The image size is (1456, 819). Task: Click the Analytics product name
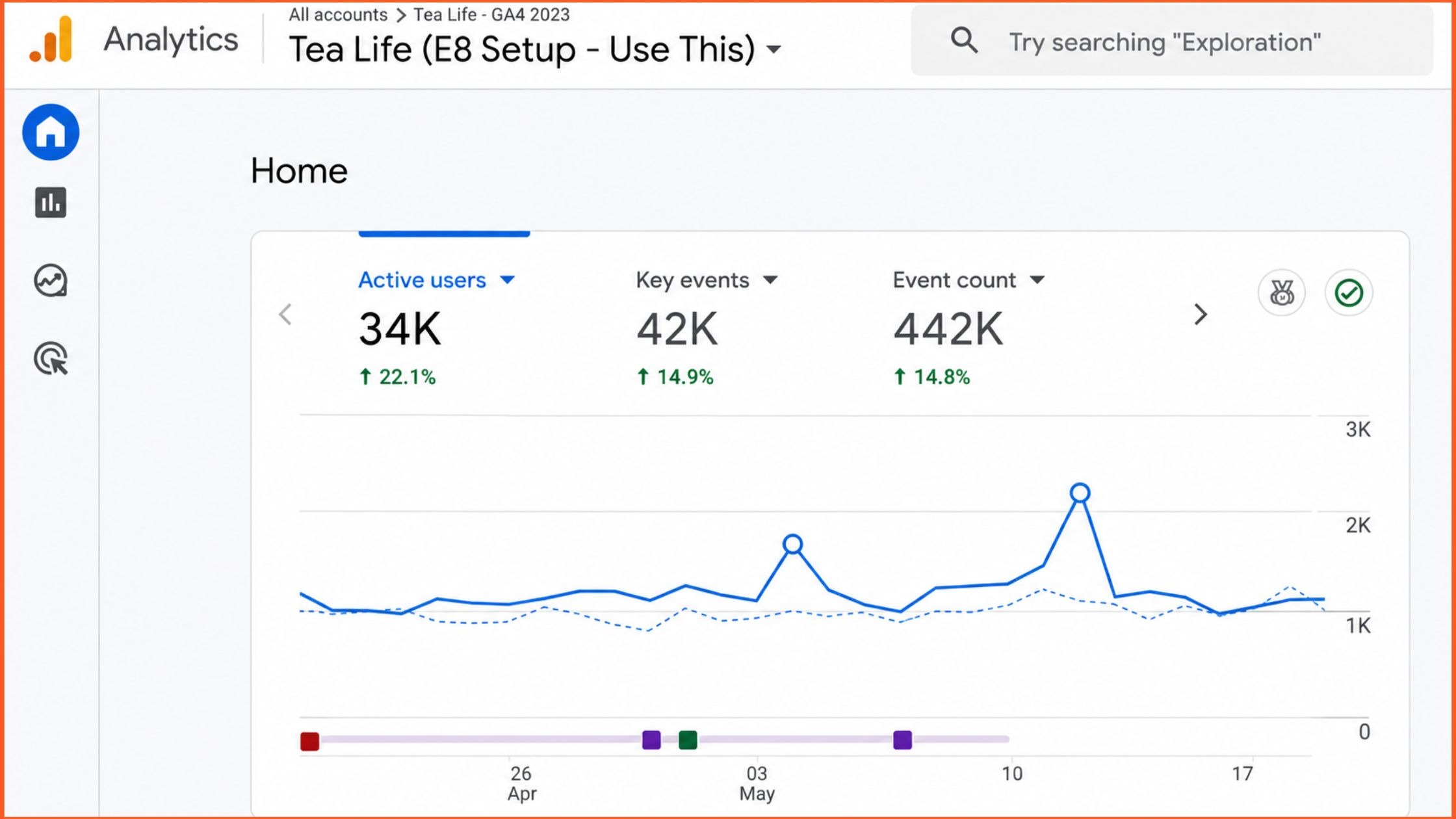[171, 40]
